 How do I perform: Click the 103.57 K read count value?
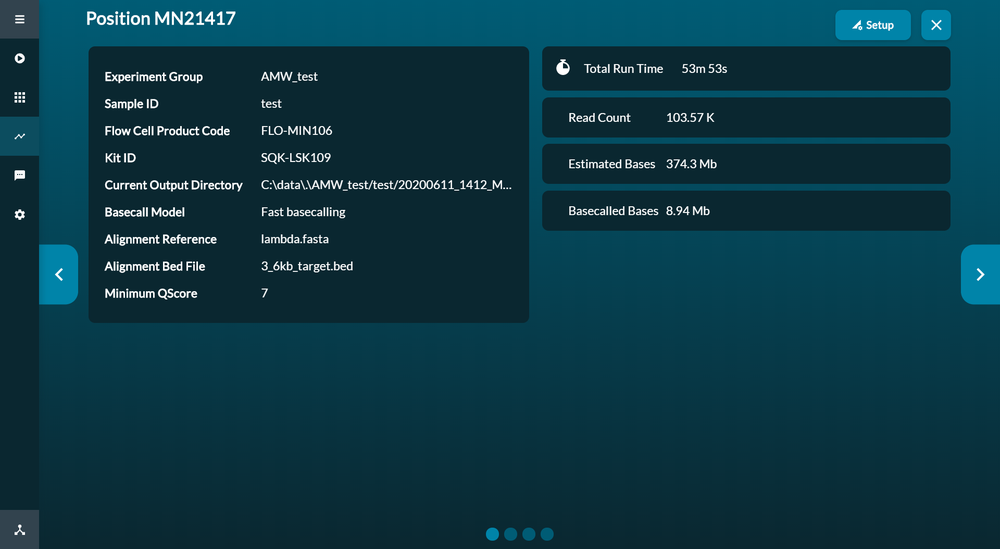click(690, 117)
